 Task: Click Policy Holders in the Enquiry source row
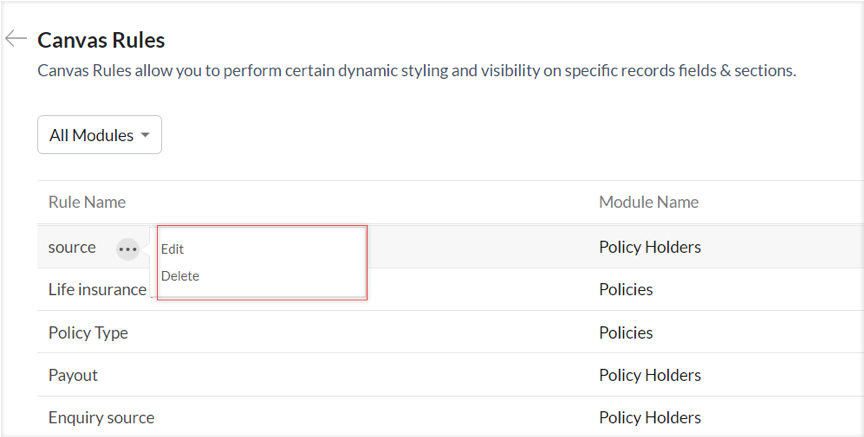tap(650, 418)
